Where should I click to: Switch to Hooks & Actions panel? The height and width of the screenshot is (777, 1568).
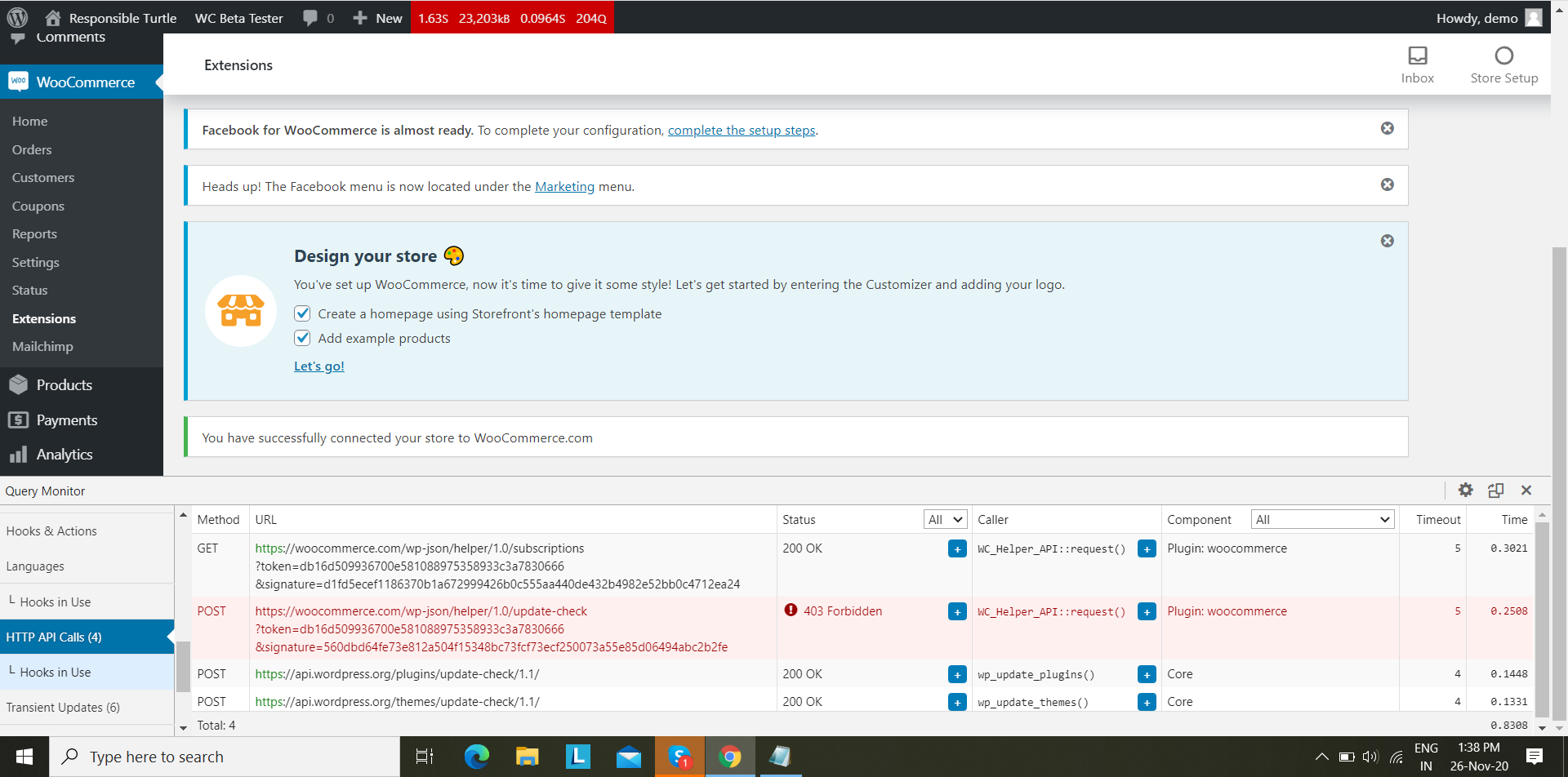51,531
